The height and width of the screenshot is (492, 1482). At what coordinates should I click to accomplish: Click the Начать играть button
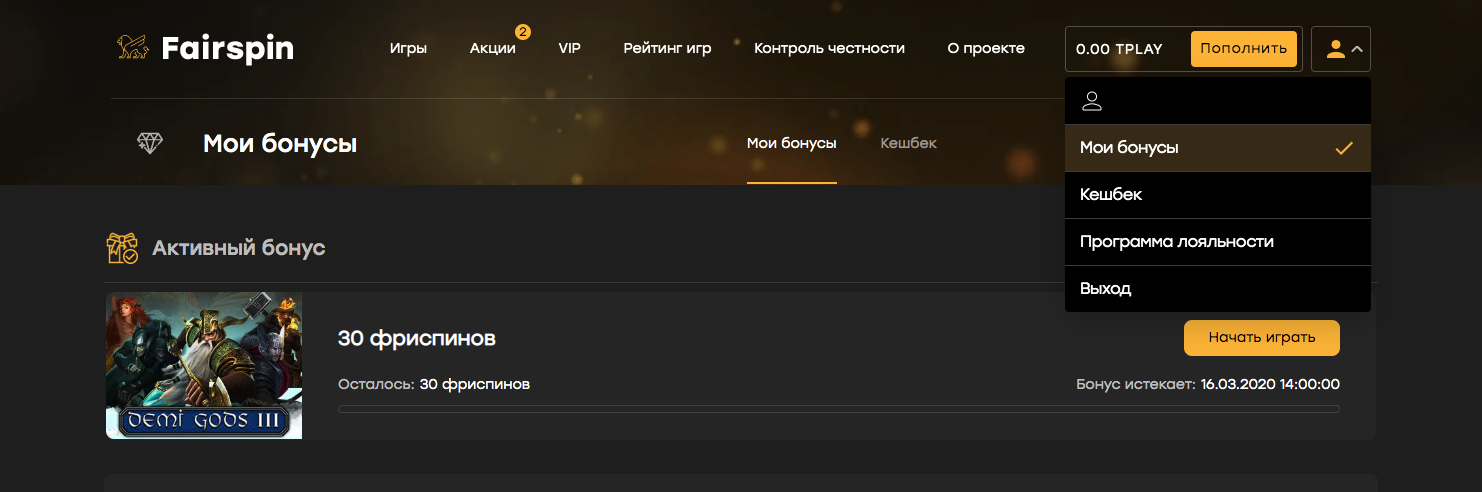coord(1261,338)
